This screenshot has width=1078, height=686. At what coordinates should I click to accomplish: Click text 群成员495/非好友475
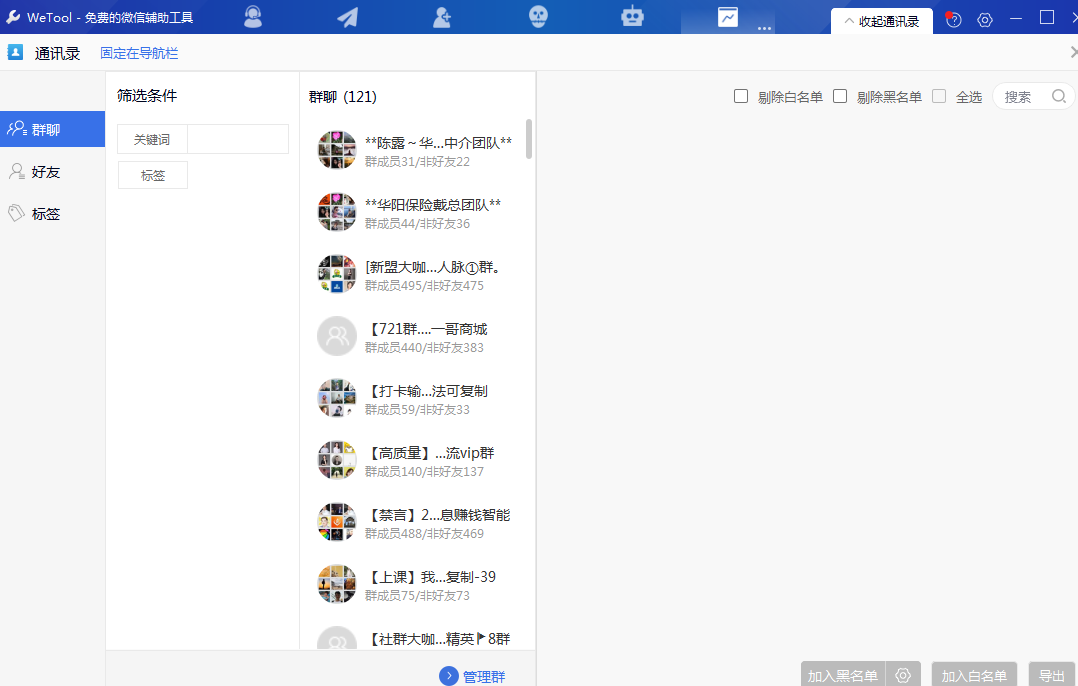(x=424, y=285)
